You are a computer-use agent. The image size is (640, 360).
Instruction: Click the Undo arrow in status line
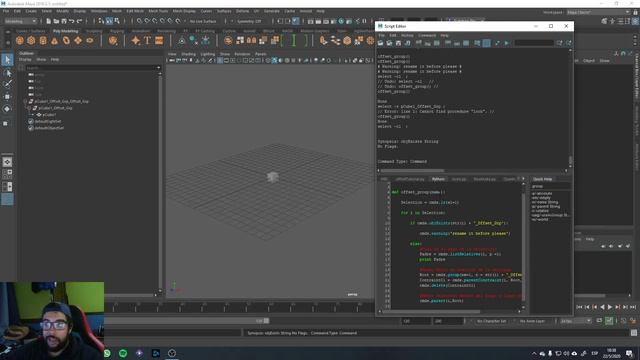click(x=72, y=21)
